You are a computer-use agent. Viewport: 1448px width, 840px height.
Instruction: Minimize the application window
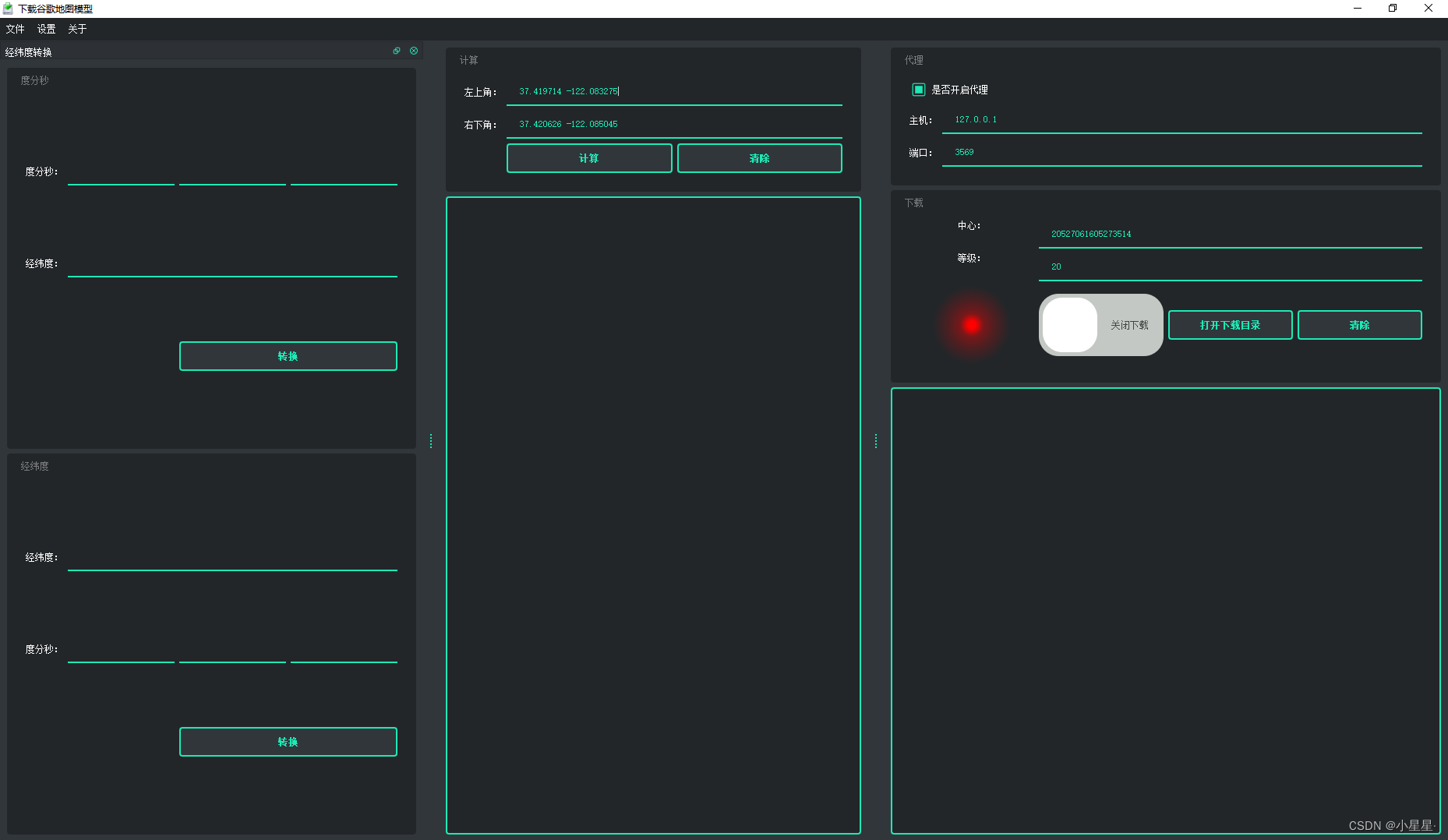pos(1358,9)
